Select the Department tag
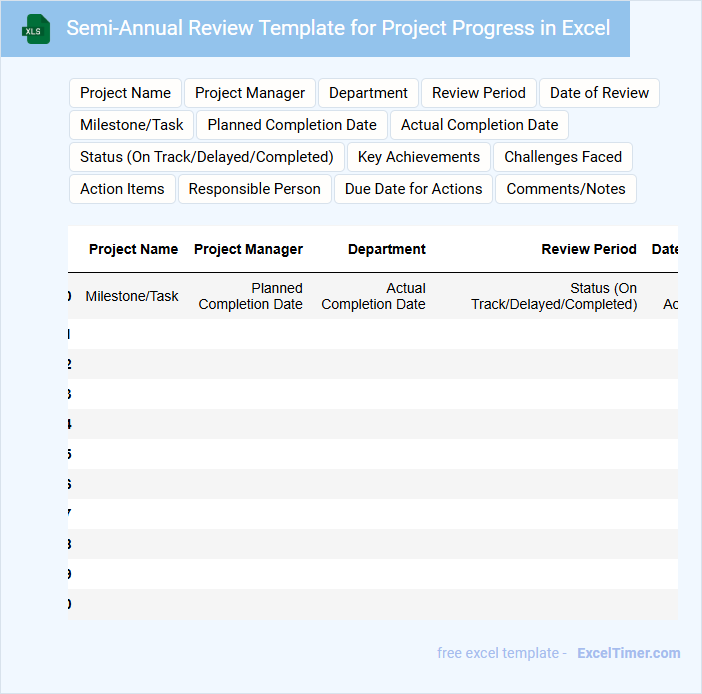This screenshot has width=702, height=694. tap(368, 93)
